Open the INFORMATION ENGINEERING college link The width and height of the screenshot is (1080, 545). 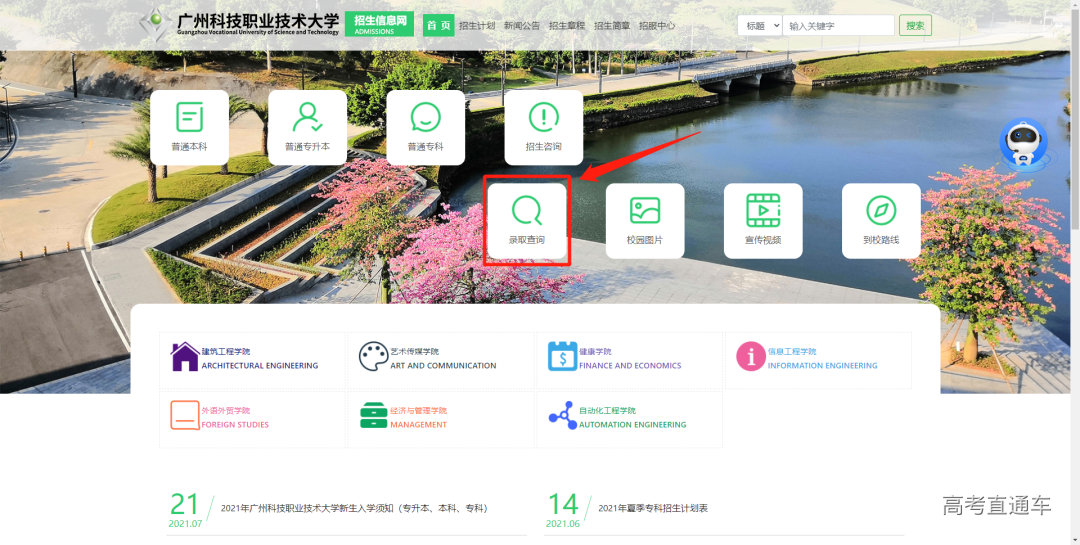pyautogui.click(x=822, y=366)
